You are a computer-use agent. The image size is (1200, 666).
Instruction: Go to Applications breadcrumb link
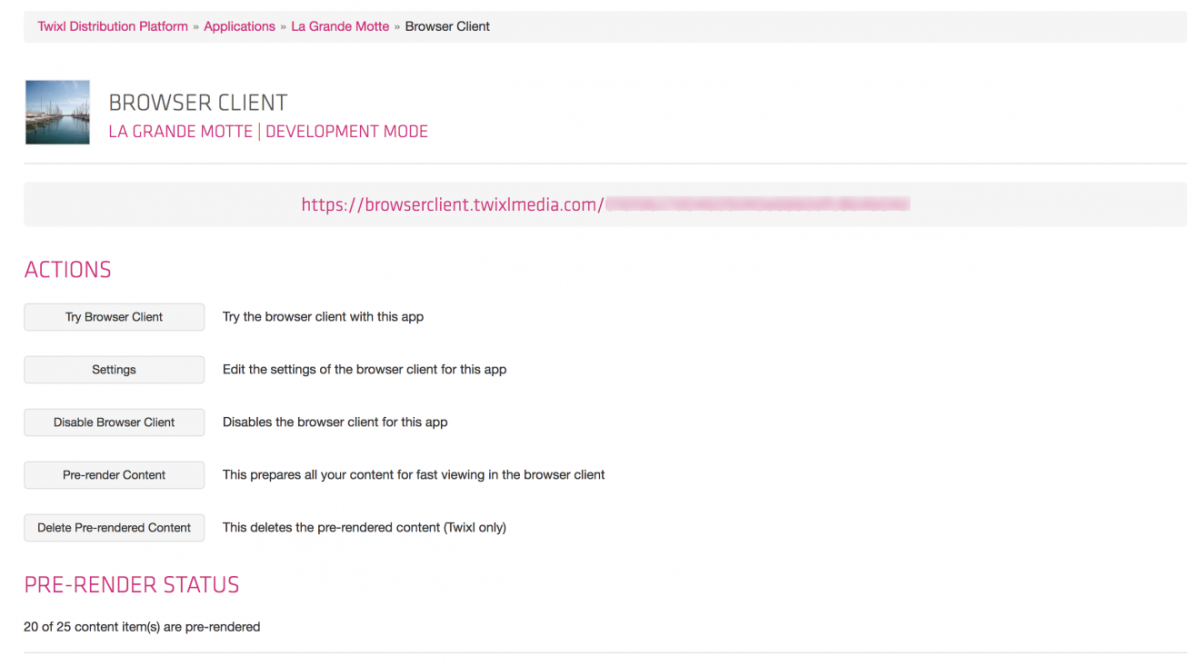[239, 27]
